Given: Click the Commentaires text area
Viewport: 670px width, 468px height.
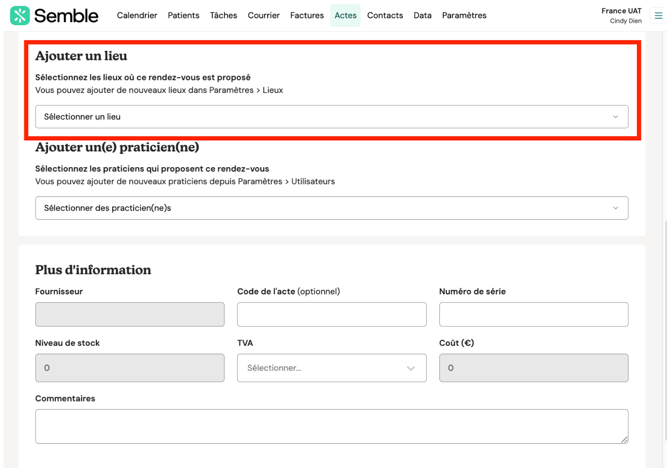Looking at the screenshot, I should 331,426.
